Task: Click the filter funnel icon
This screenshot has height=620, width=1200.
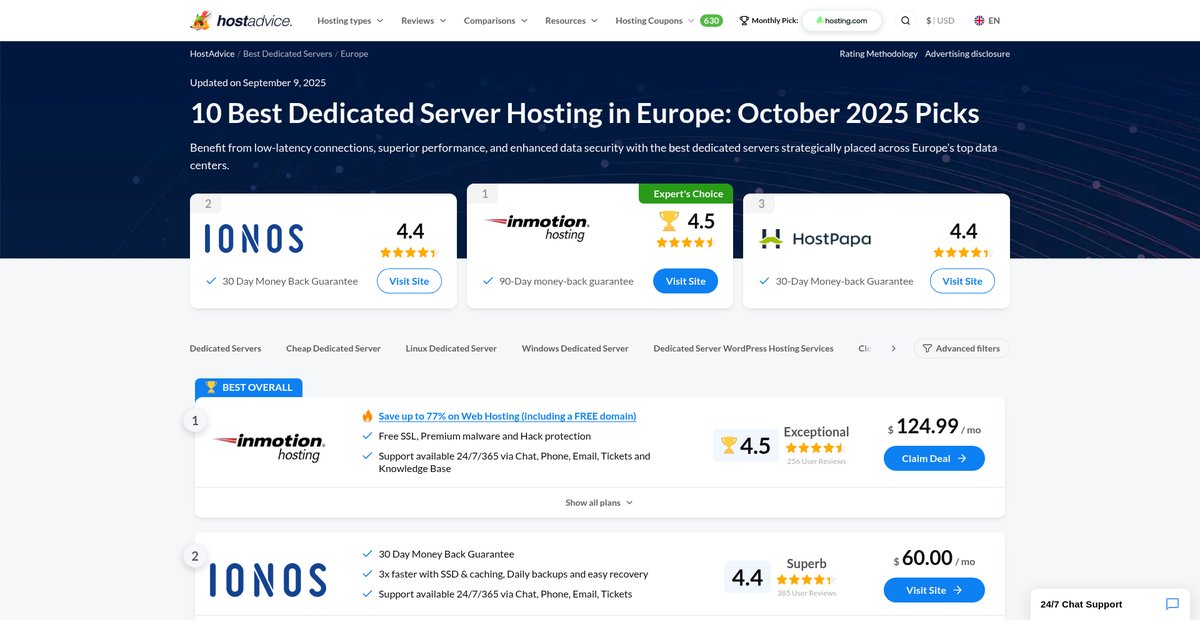Action: tap(927, 348)
